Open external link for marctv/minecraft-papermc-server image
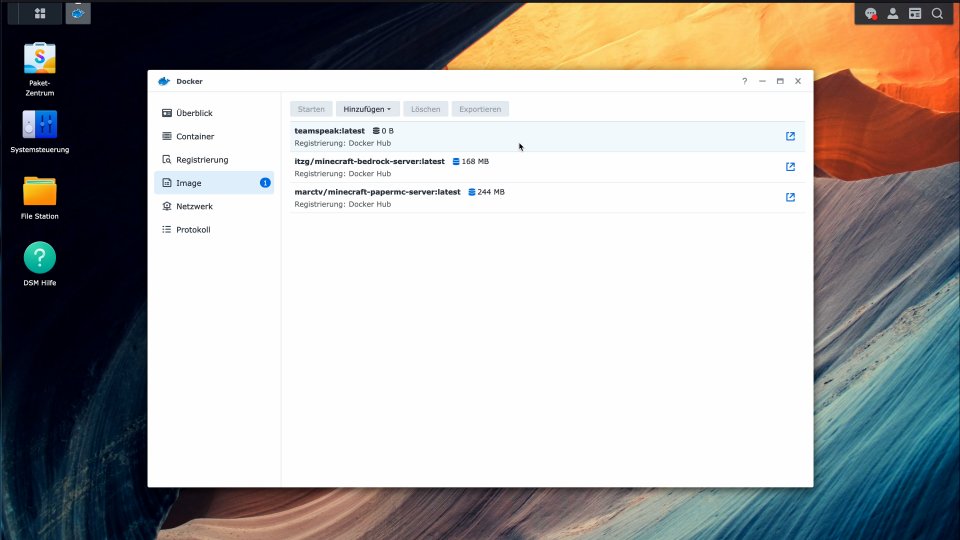Screen dimensions: 960x540 [790, 197]
